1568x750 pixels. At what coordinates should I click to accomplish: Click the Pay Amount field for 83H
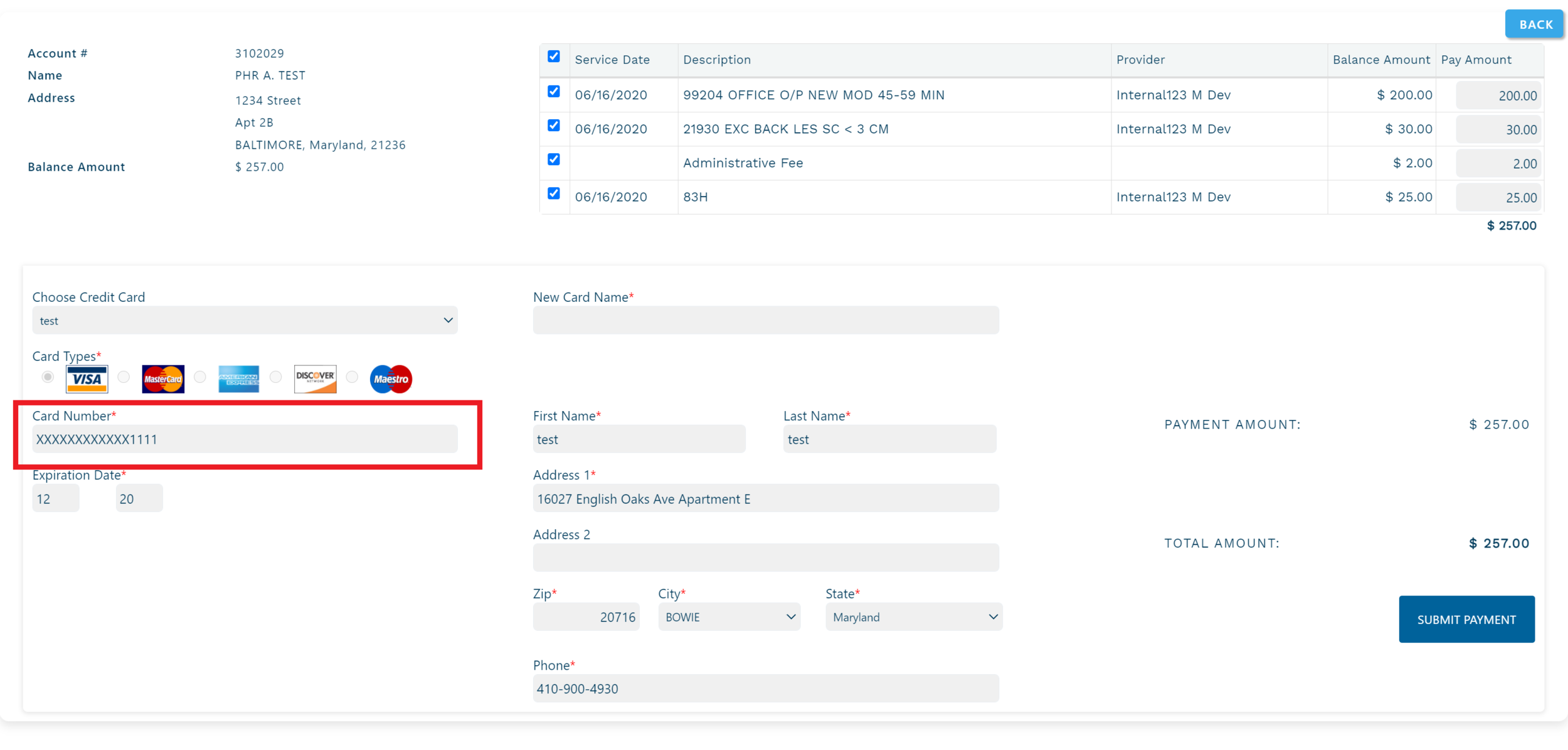[x=1498, y=198]
